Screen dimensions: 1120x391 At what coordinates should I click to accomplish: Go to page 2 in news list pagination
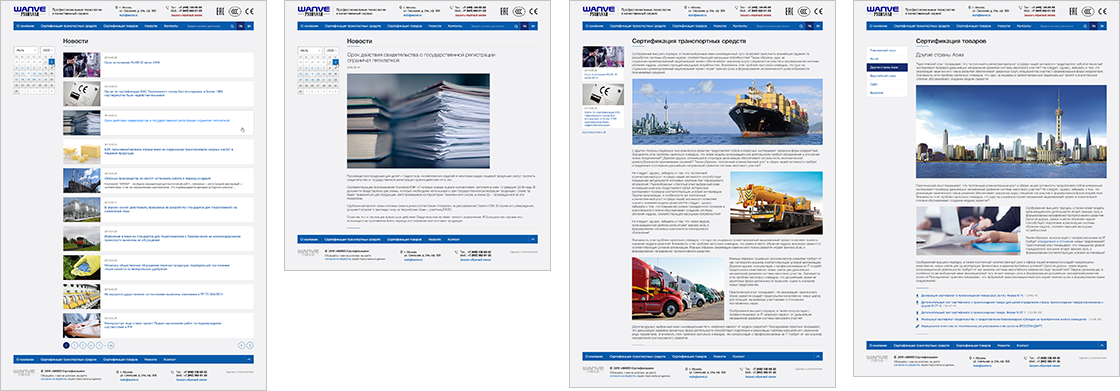[74, 345]
